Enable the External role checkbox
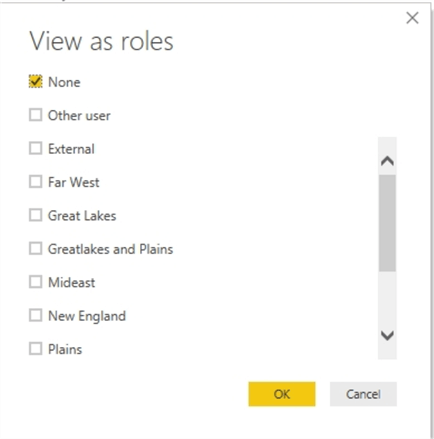The image size is (434, 439). [35, 148]
